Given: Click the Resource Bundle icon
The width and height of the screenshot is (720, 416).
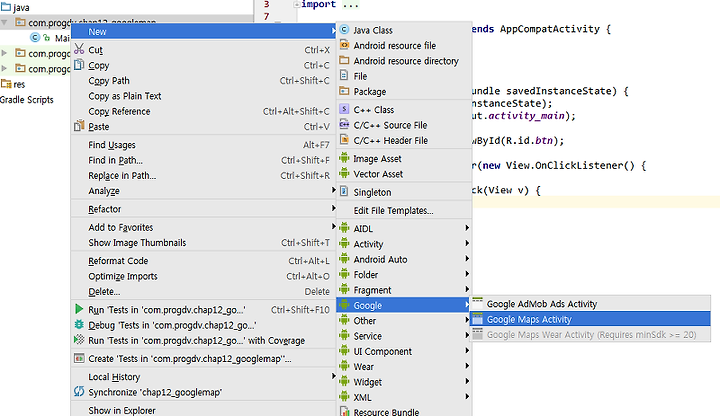Looking at the screenshot, I should (344, 411).
